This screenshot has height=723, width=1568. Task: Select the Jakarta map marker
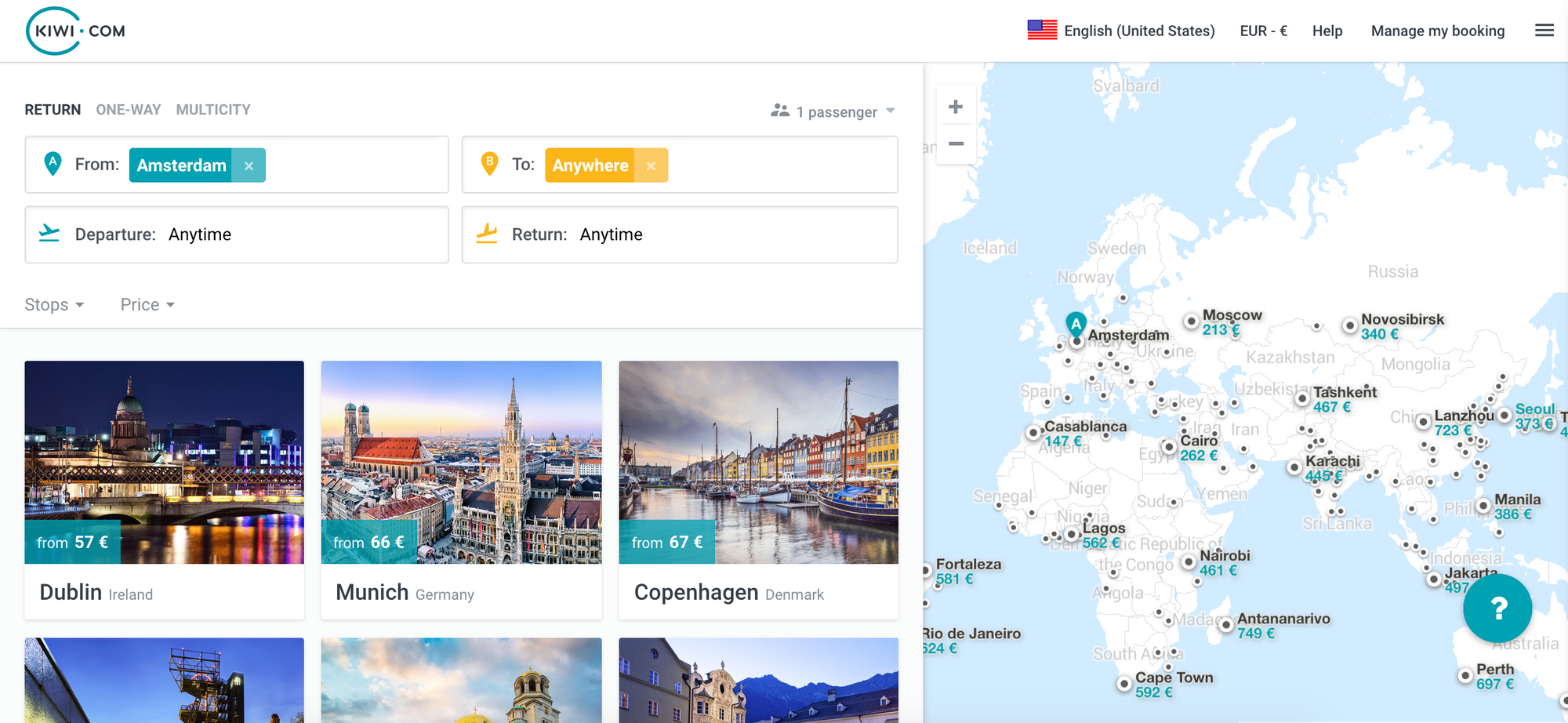click(x=1434, y=579)
